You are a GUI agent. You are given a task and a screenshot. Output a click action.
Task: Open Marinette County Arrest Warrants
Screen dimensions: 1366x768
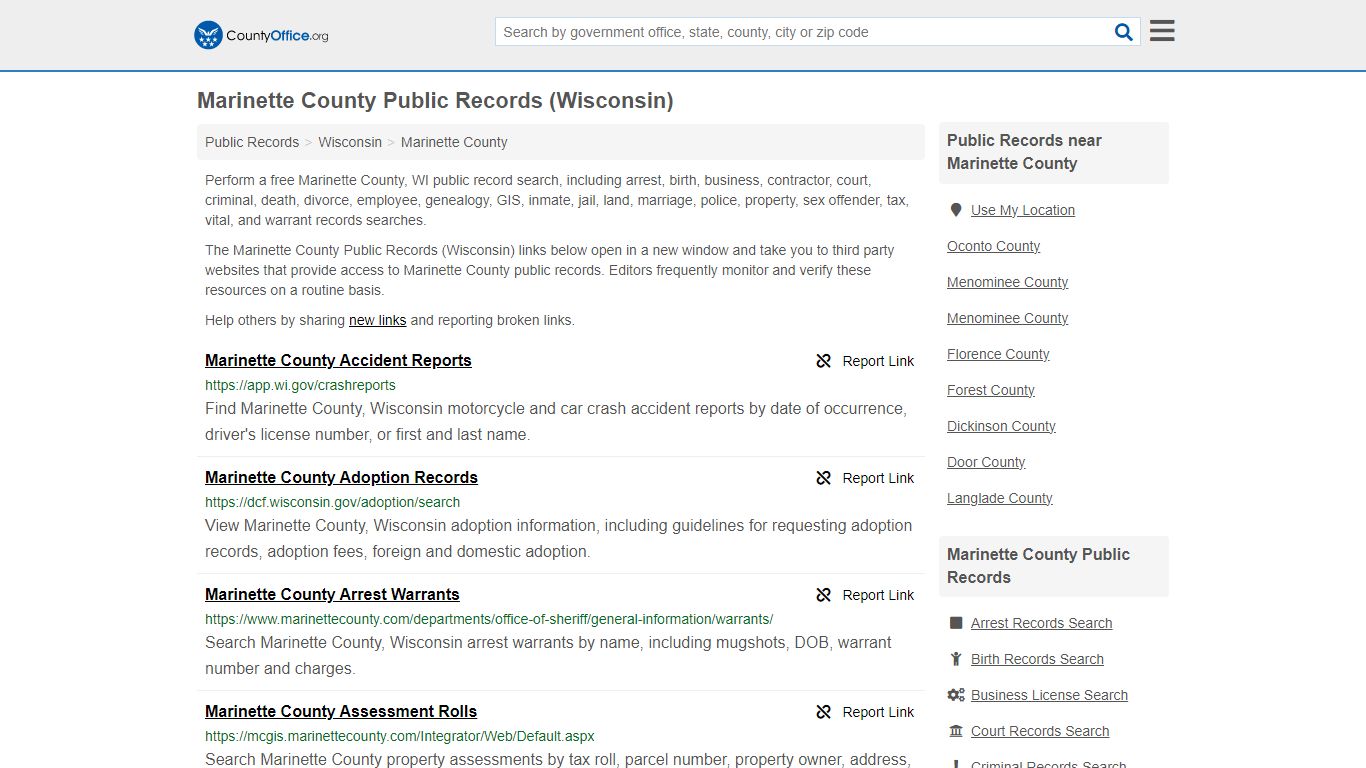click(332, 594)
